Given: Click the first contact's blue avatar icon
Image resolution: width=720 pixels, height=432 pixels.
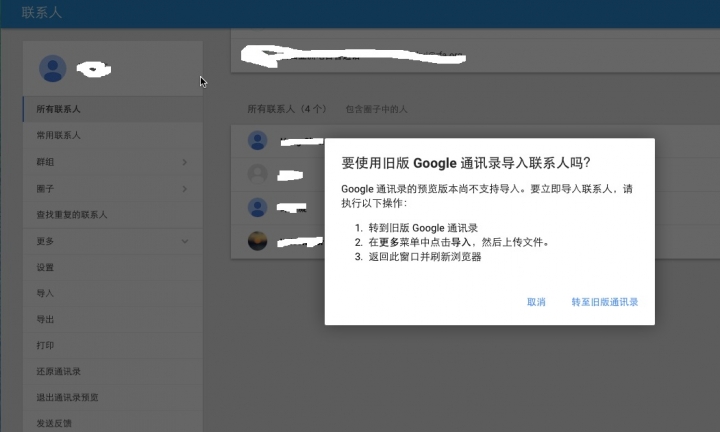Looking at the screenshot, I should [258, 140].
